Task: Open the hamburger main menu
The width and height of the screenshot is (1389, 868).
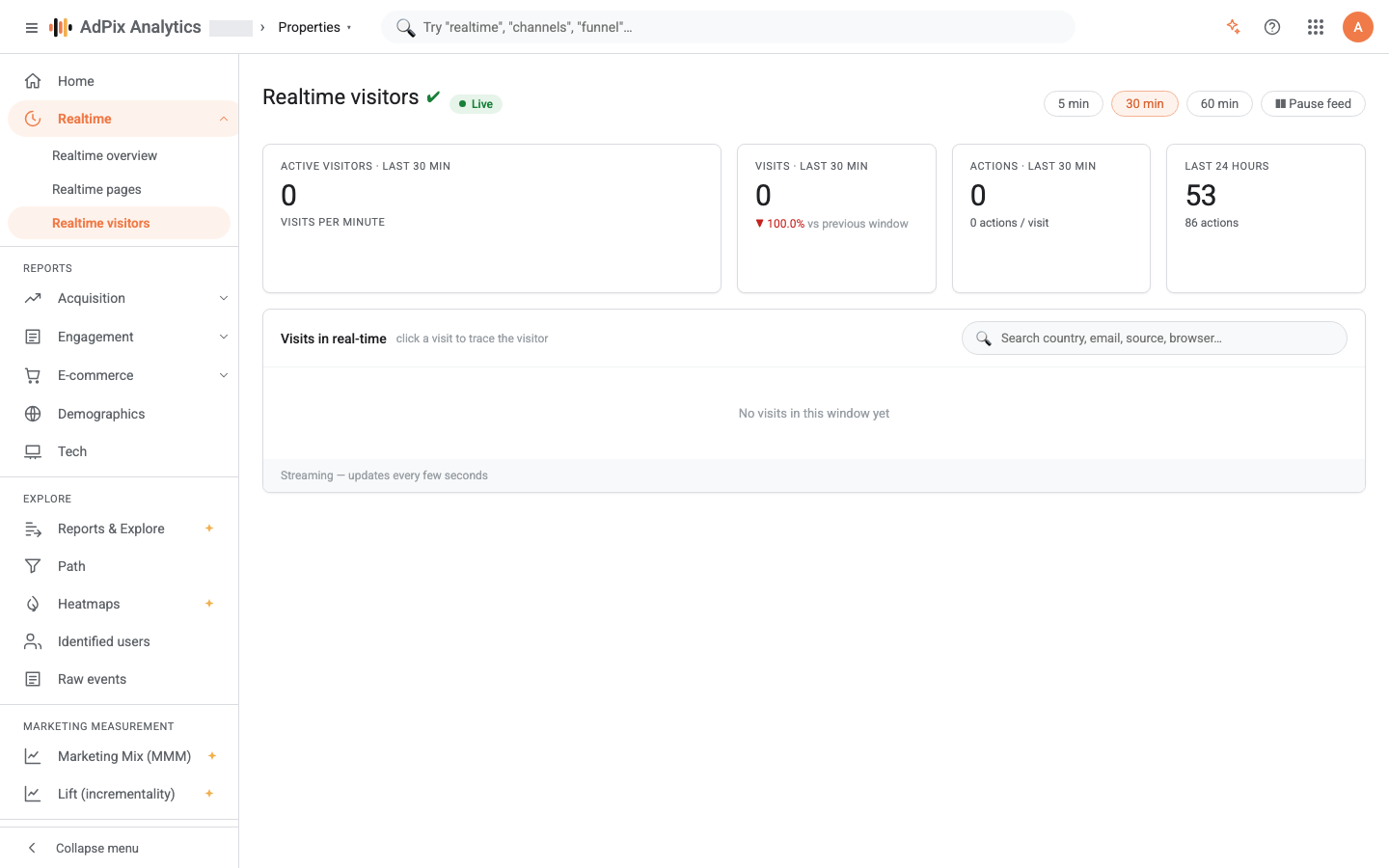Action: point(32,28)
